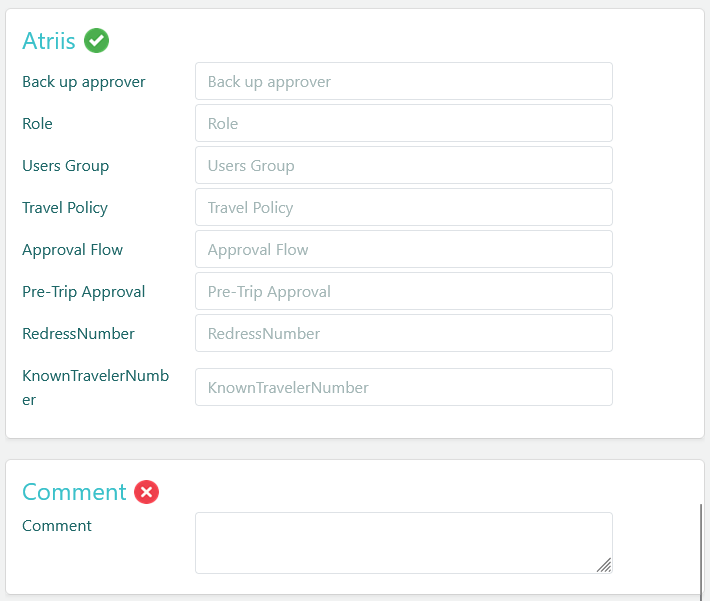Viewport: 710px width, 601px height.
Task: Click the Back up approver label
Action: tap(84, 82)
